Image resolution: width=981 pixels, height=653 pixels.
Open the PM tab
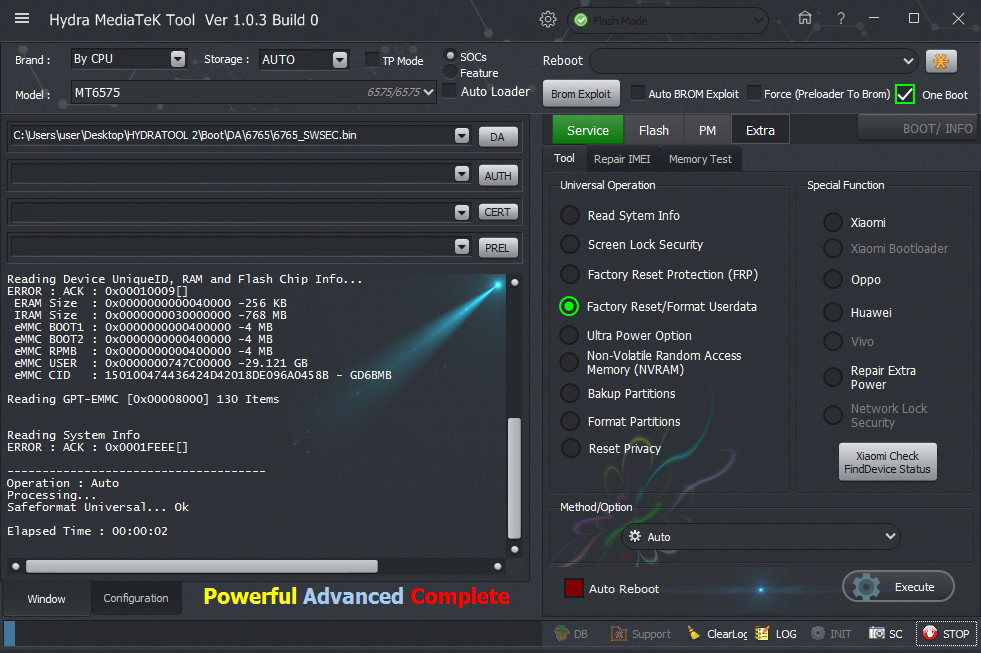click(707, 130)
